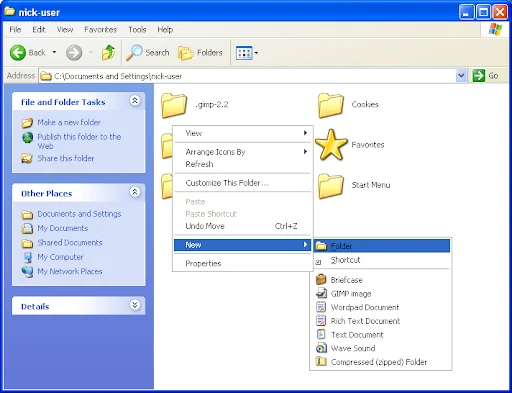The width and height of the screenshot is (512, 393).
Task: Click the Windows flag logo icon
Action: coord(495,29)
